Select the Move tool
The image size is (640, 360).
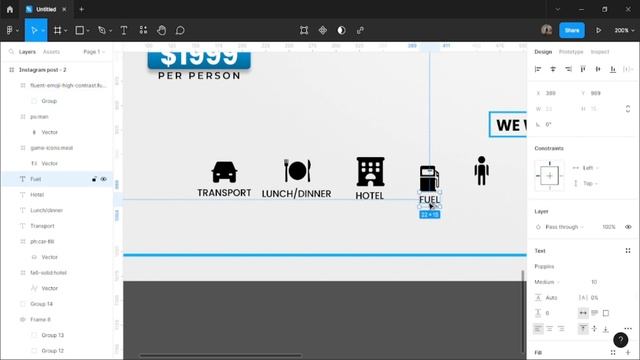pyautogui.click(x=33, y=30)
